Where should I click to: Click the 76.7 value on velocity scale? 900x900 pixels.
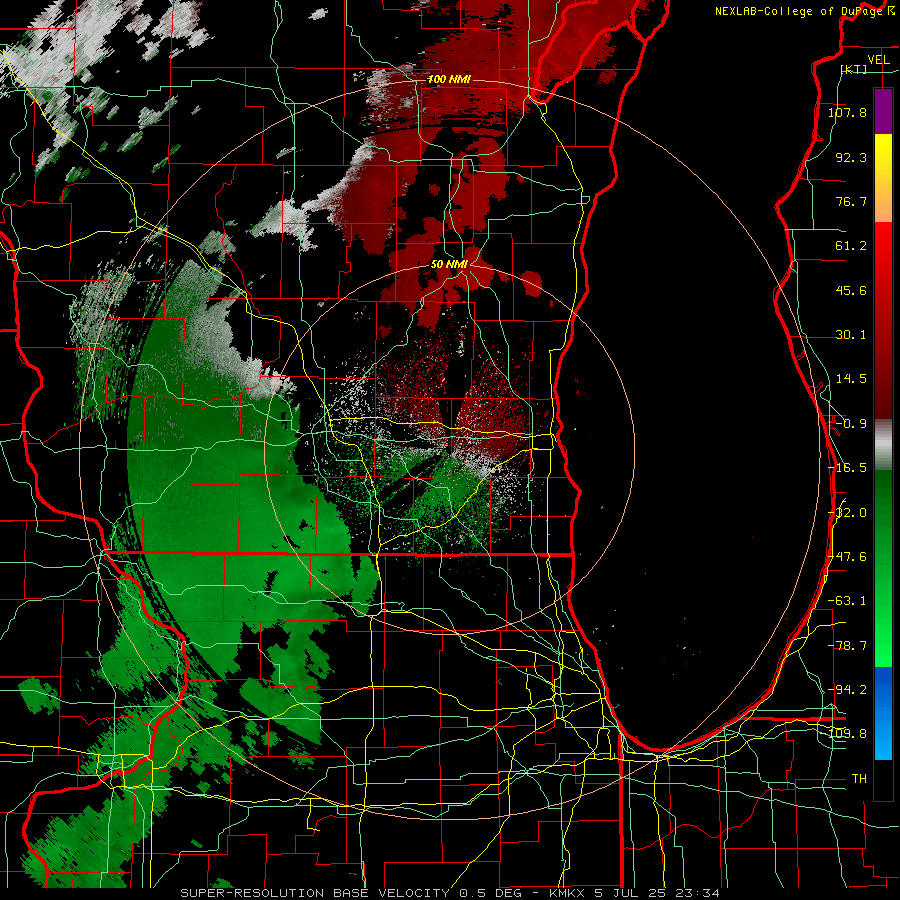pos(851,201)
